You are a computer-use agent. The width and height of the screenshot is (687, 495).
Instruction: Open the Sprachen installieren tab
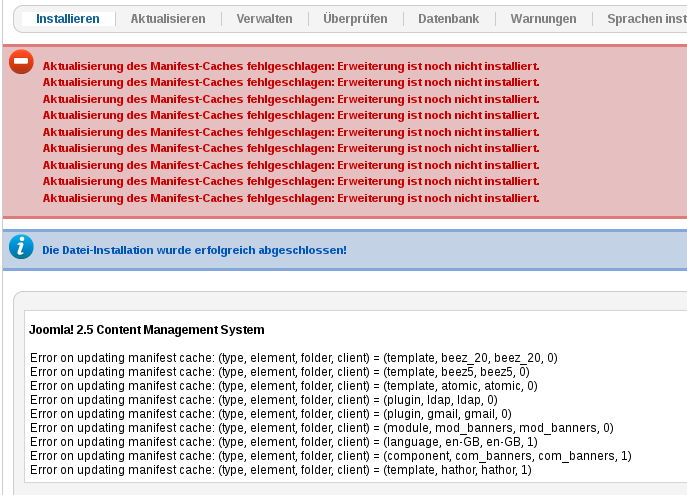(x=647, y=19)
